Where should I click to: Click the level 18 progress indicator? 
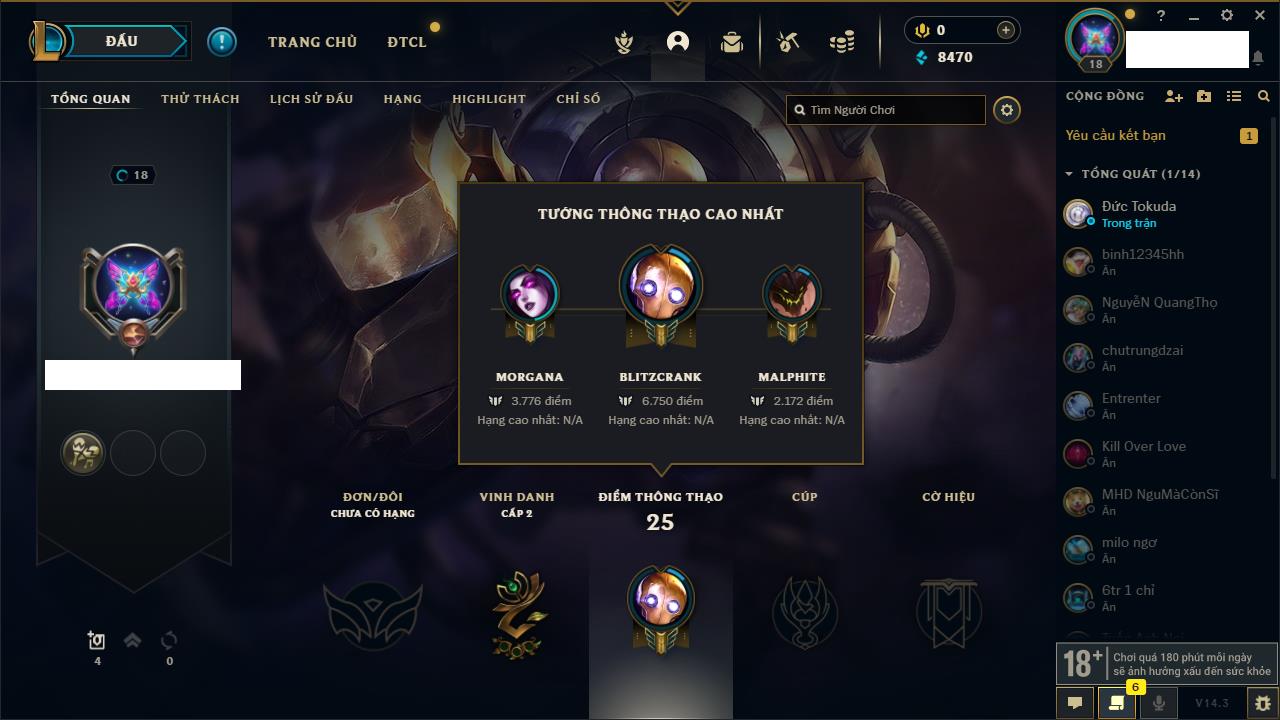click(132, 175)
